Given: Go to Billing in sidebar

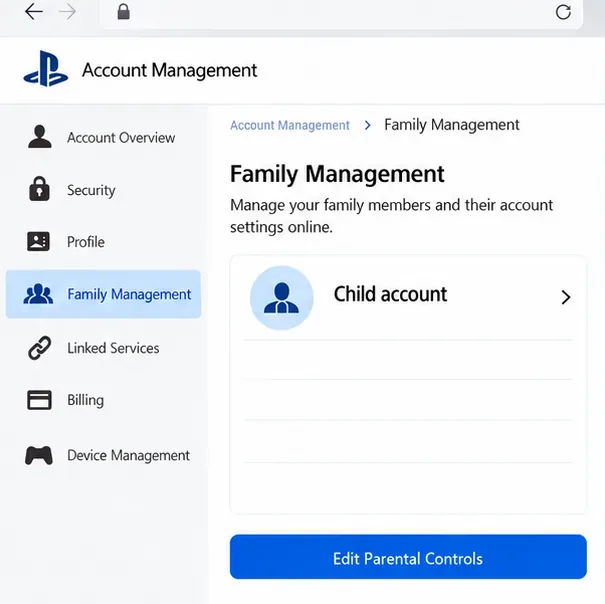Looking at the screenshot, I should 103,400.
